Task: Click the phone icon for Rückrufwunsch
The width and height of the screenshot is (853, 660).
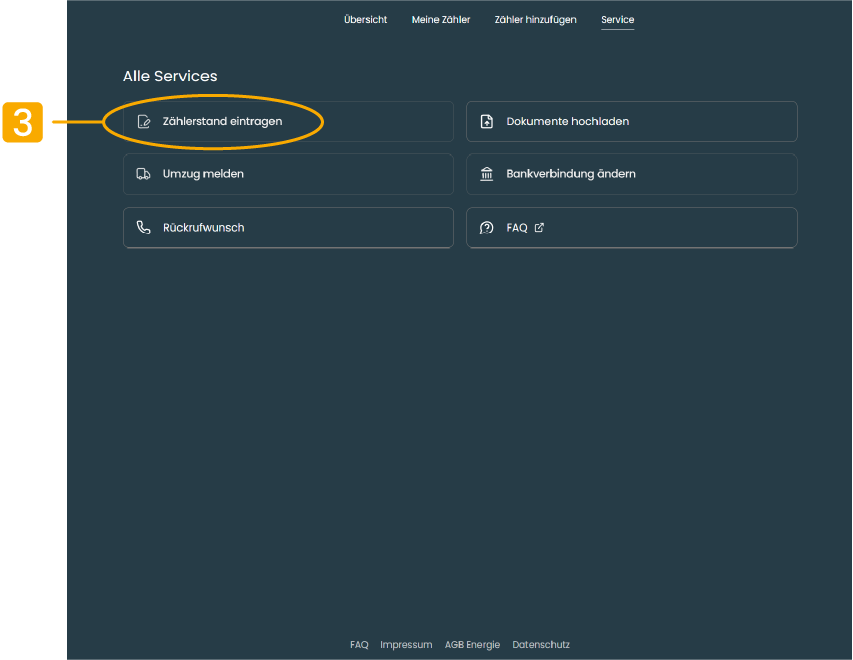Action: 143,228
